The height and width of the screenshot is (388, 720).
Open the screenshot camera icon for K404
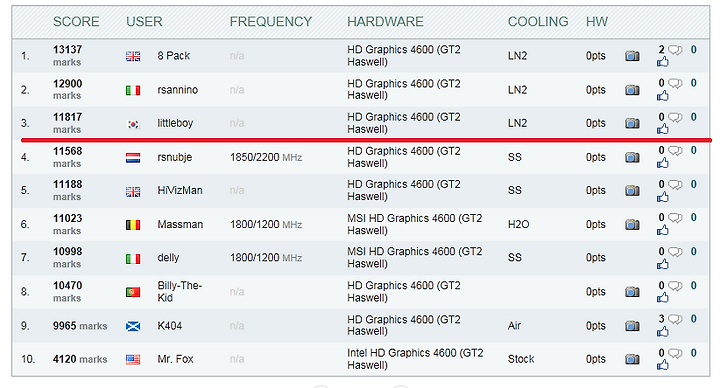point(632,326)
